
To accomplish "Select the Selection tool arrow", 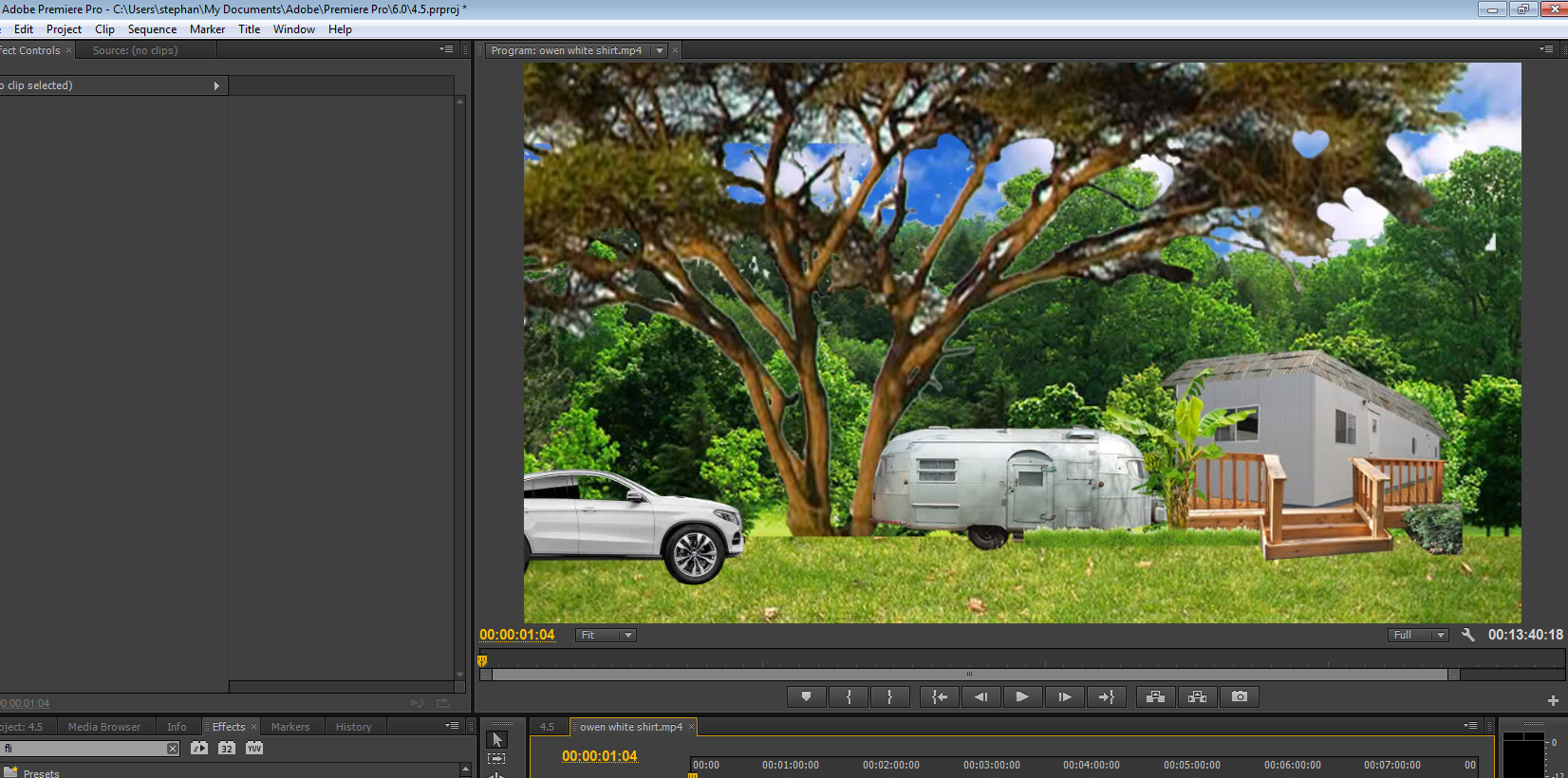I will [496, 739].
